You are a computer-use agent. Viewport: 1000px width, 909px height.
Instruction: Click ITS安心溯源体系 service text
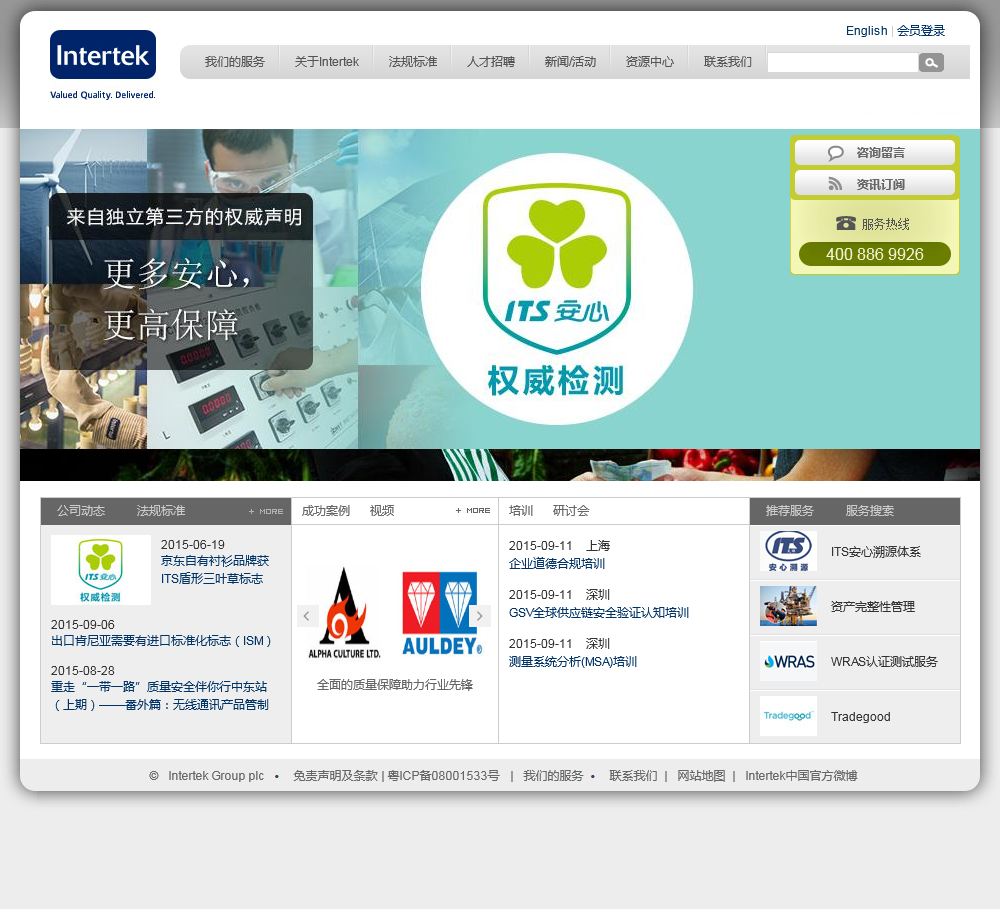[876, 552]
